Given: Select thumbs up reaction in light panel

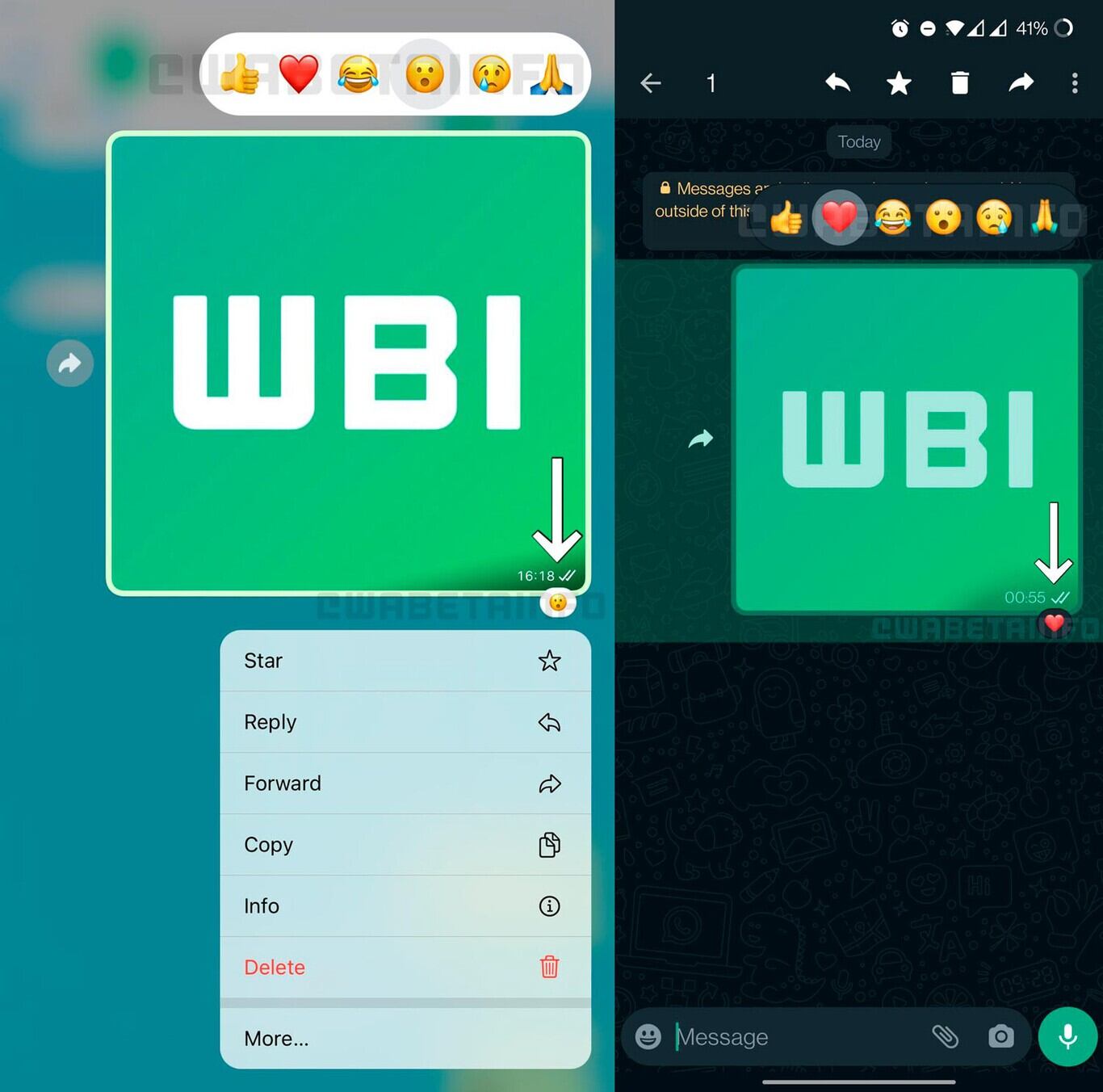Looking at the screenshot, I should tap(240, 75).
